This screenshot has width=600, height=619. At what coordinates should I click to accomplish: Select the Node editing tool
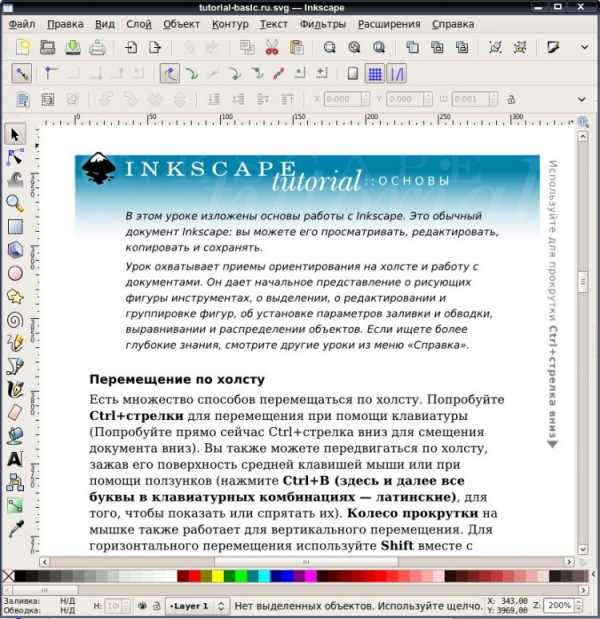coord(15,157)
